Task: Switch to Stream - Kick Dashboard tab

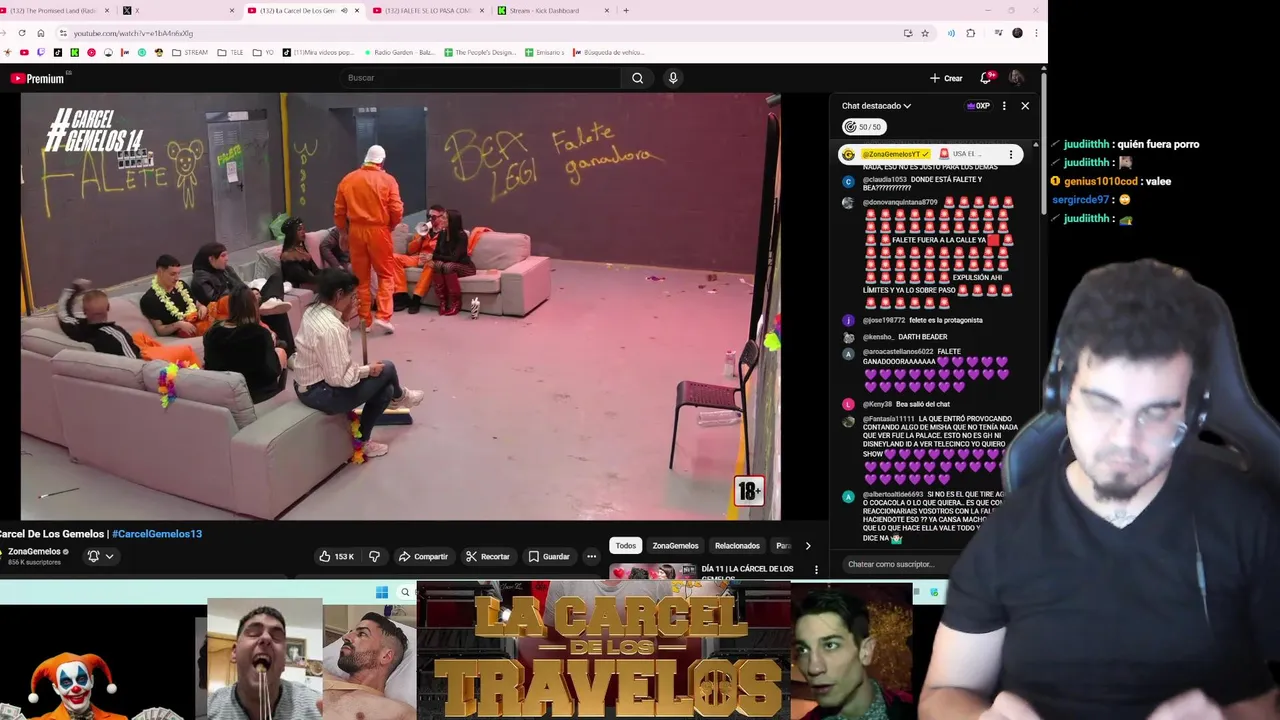Action: click(550, 11)
